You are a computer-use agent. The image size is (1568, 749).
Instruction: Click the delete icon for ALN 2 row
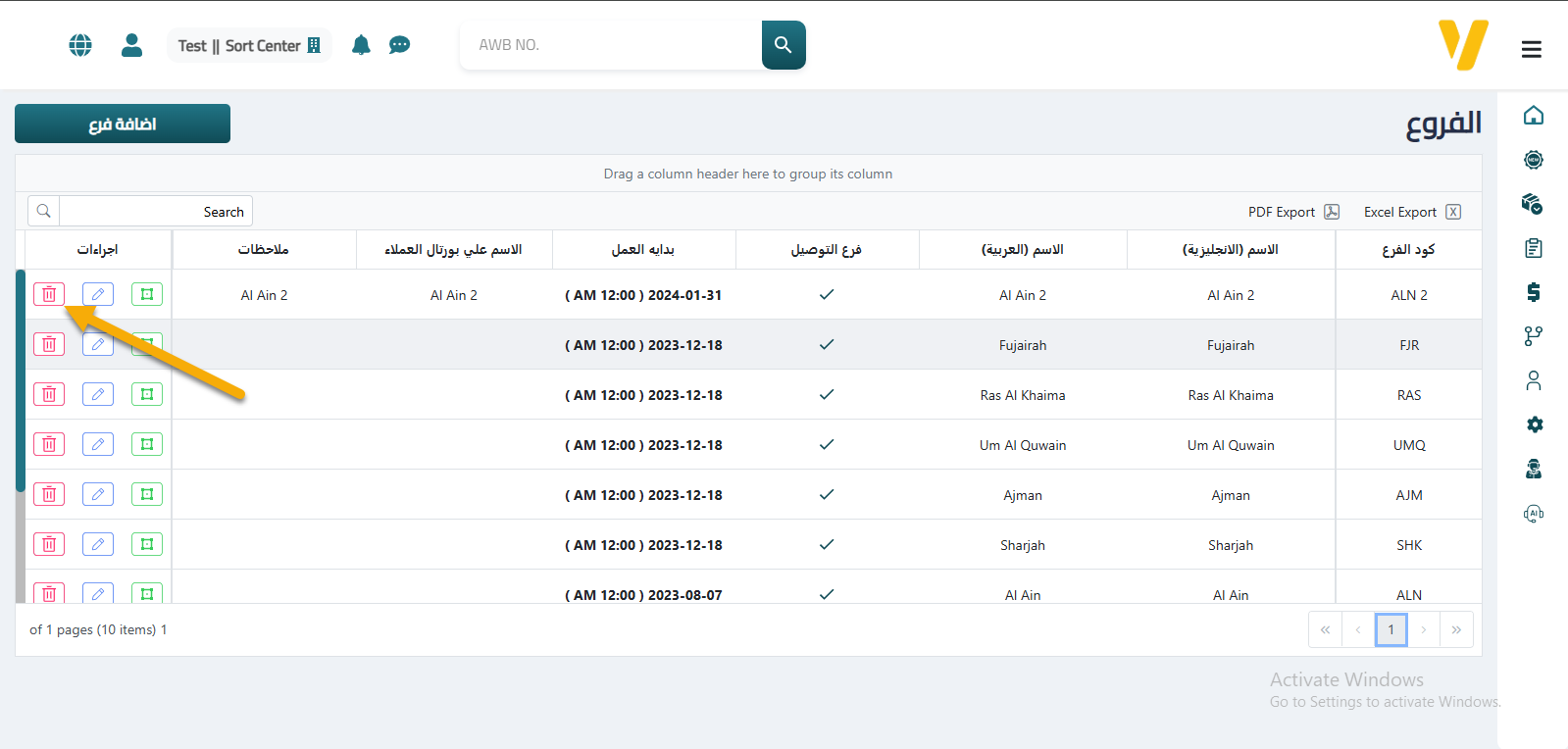point(49,294)
